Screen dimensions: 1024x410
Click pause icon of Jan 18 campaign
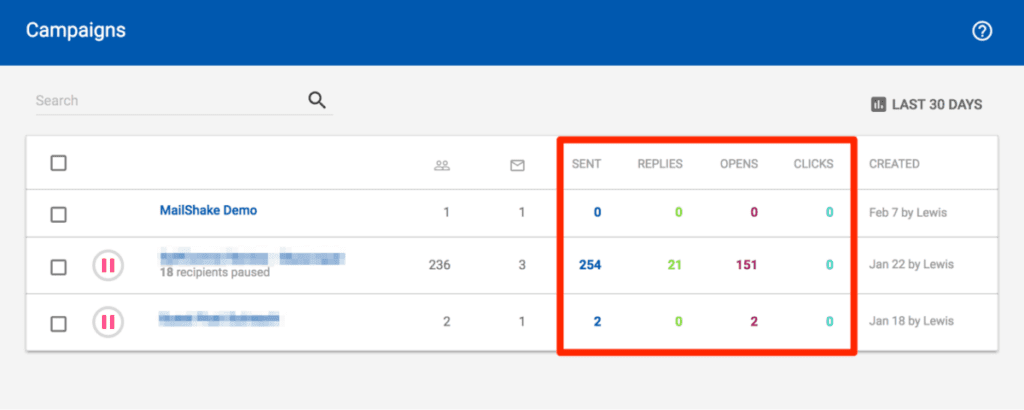coord(108,322)
